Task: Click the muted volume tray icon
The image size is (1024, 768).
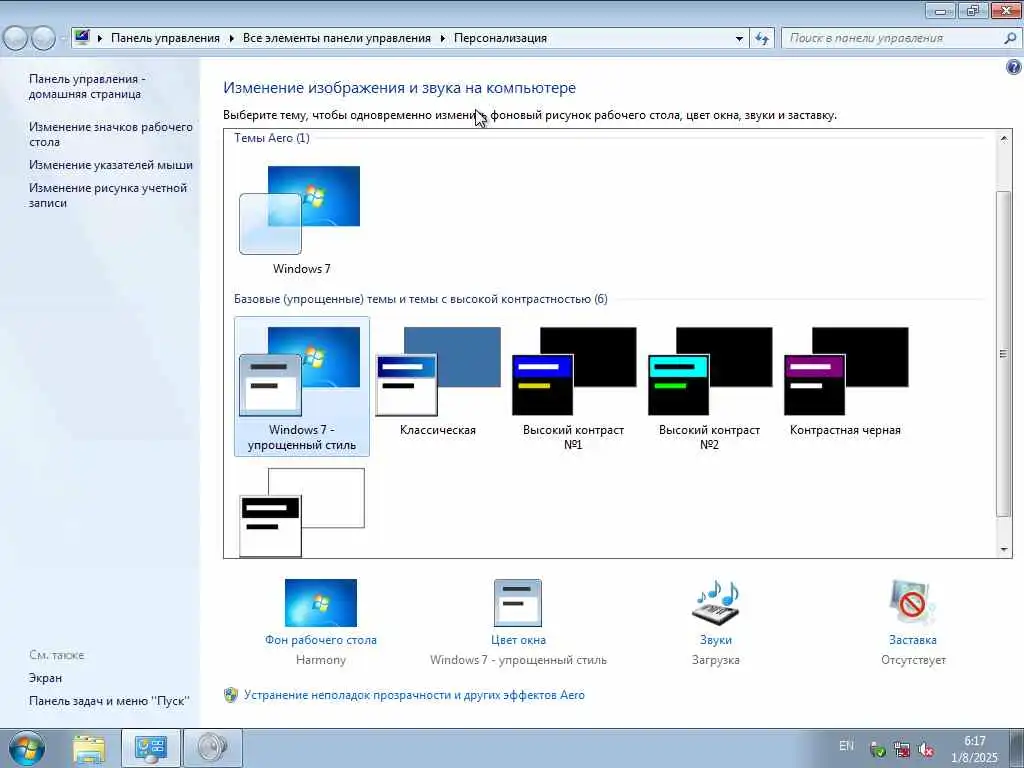Action: coord(925,750)
